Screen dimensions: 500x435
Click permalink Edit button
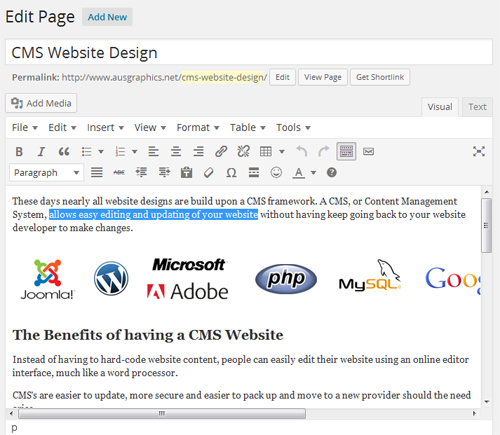tap(283, 77)
